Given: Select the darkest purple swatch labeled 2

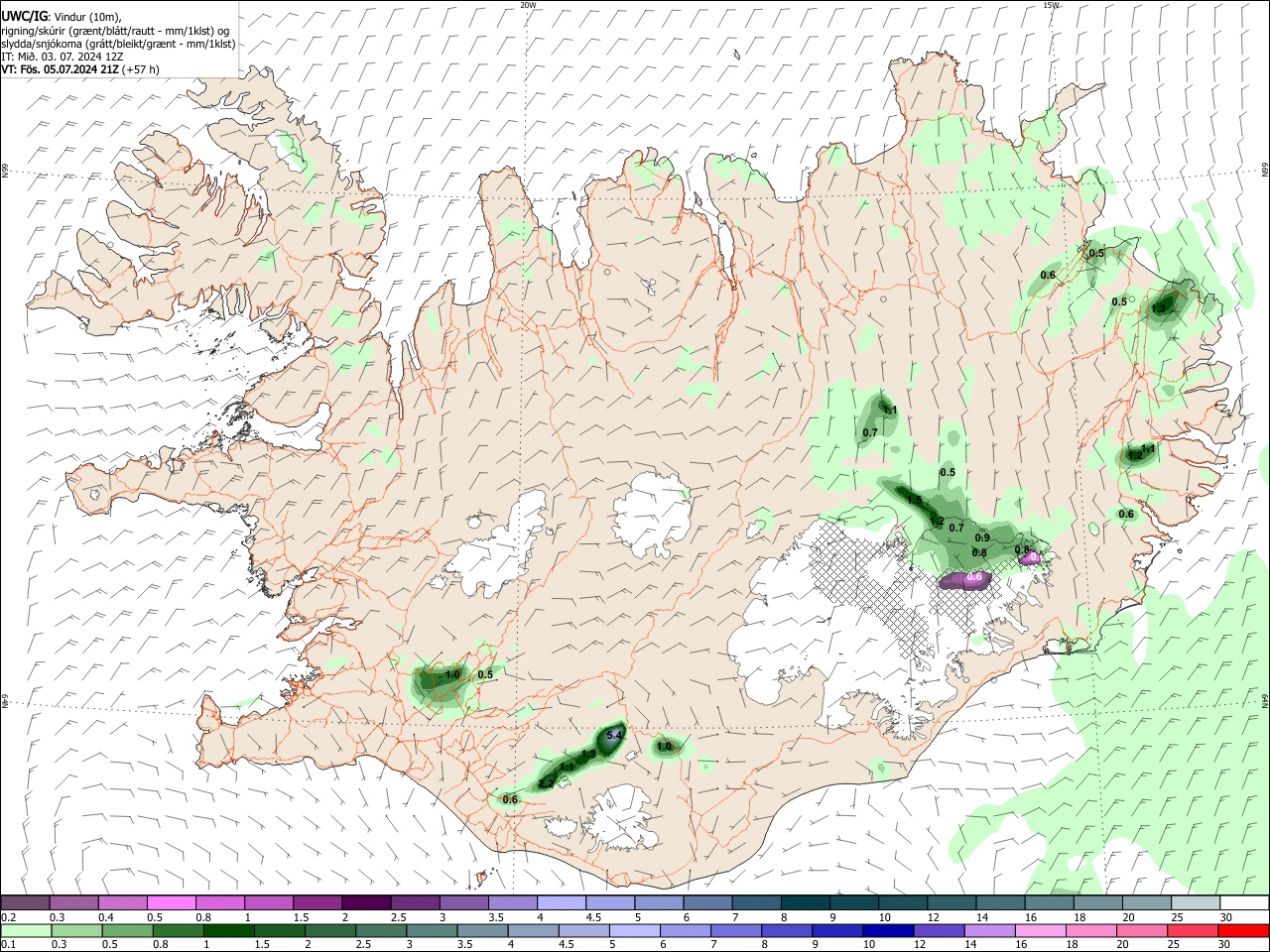Looking at the screenshot, I should (366, 902).
